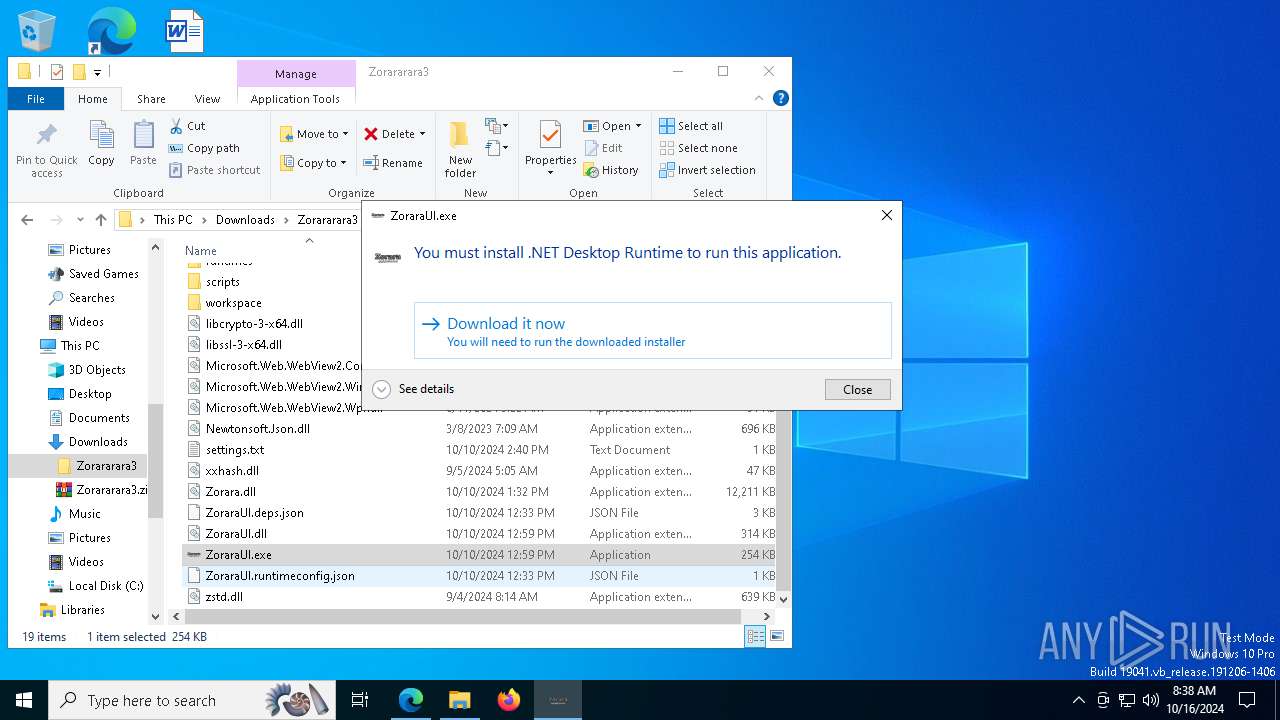The image size is (1280, 720).
Task: Click the Up one level arrow
Action: pos(101,220)
